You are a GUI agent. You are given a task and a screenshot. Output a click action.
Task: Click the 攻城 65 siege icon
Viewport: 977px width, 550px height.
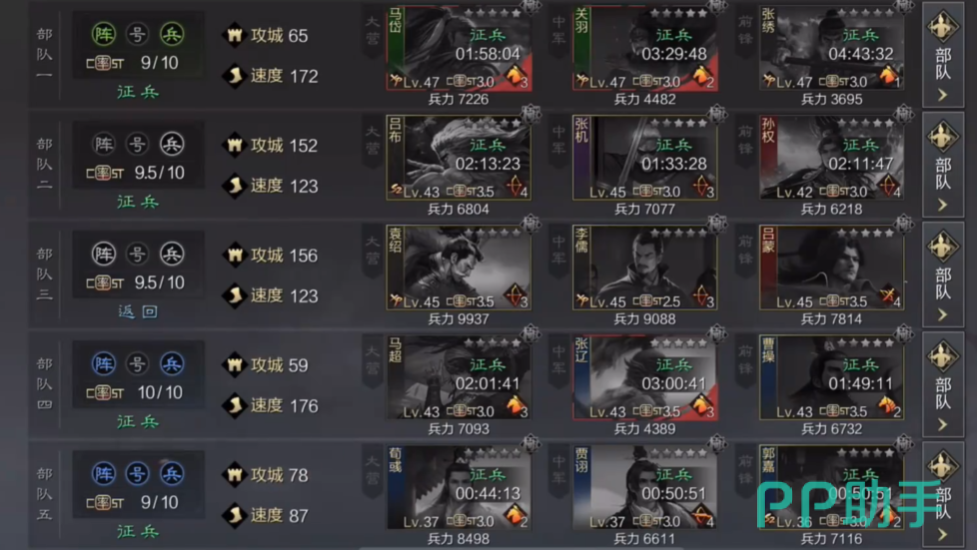(234, 36)
